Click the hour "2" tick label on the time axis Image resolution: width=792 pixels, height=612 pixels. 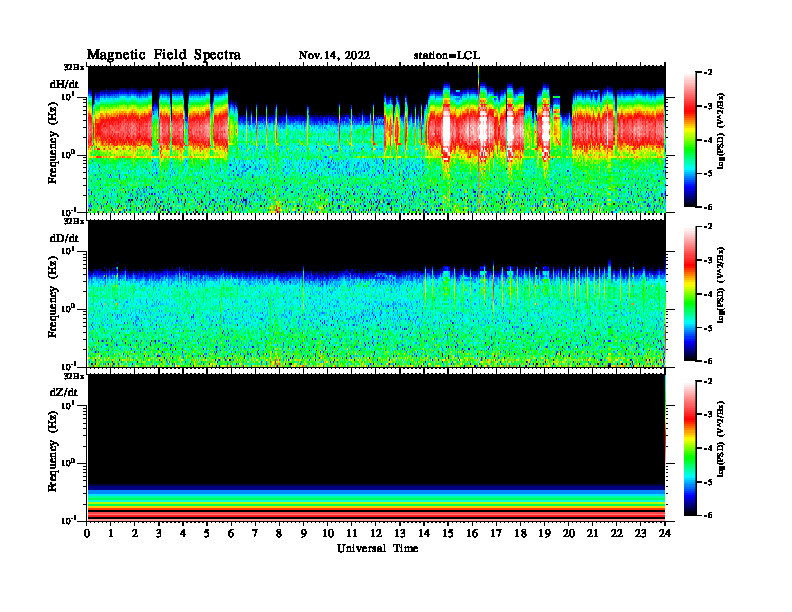(135, 533)
